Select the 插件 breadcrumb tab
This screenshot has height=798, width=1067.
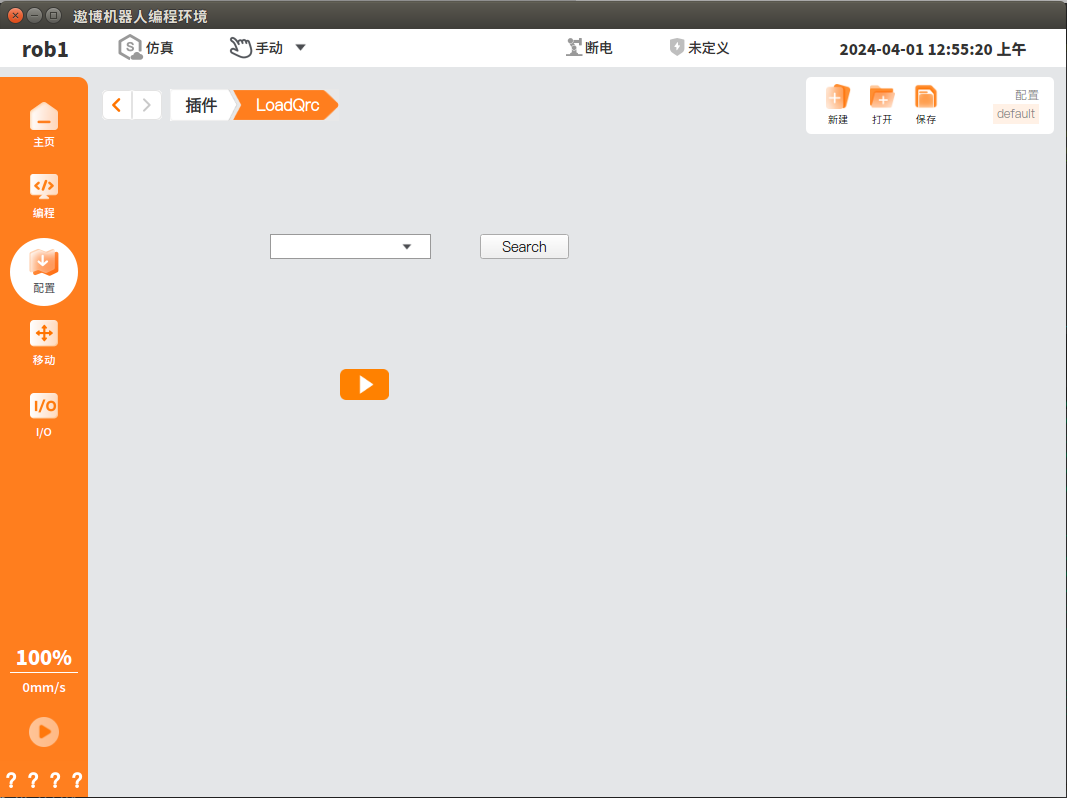[201, 105]
